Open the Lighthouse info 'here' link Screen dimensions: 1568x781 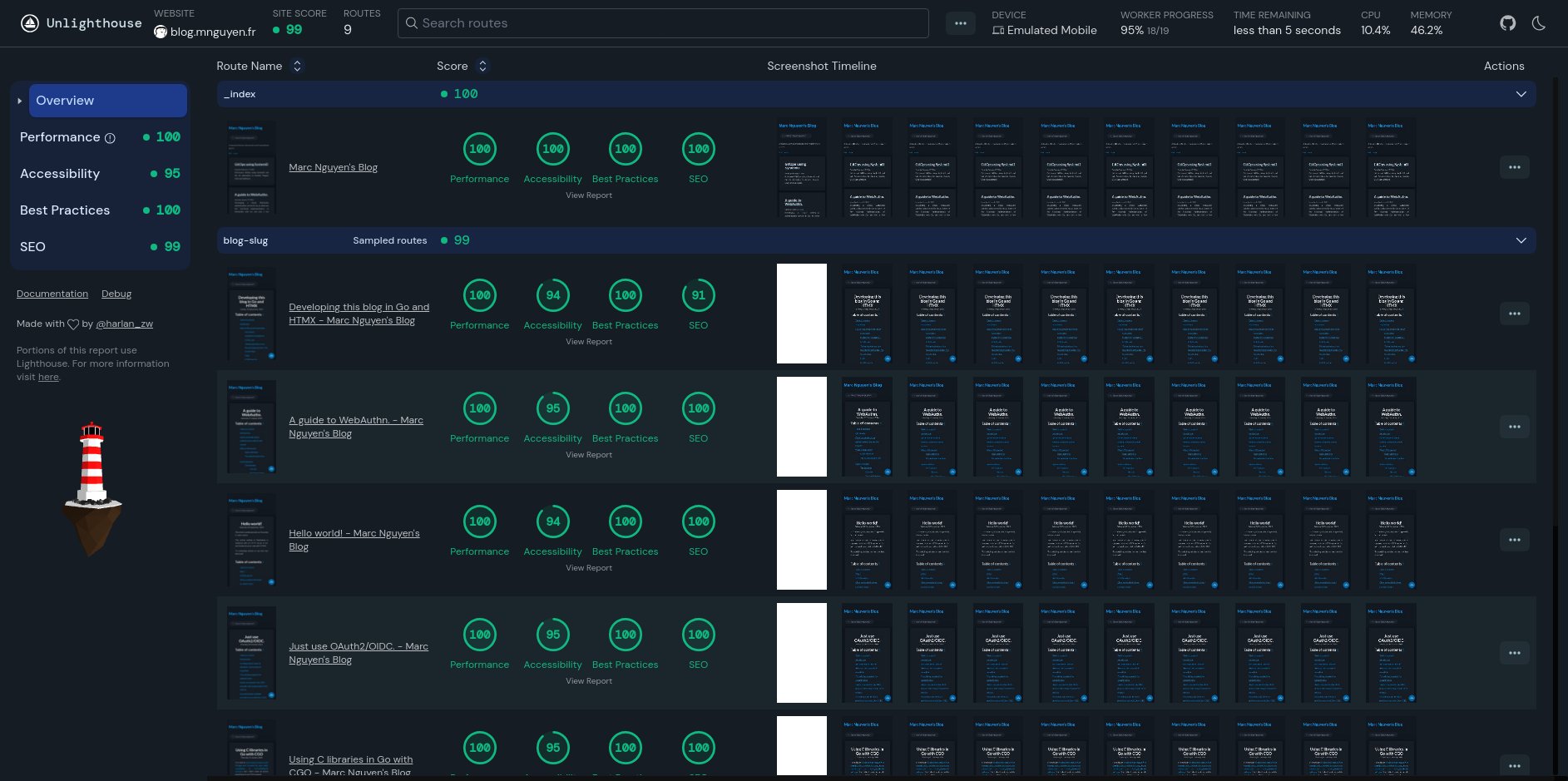(48, 378)
